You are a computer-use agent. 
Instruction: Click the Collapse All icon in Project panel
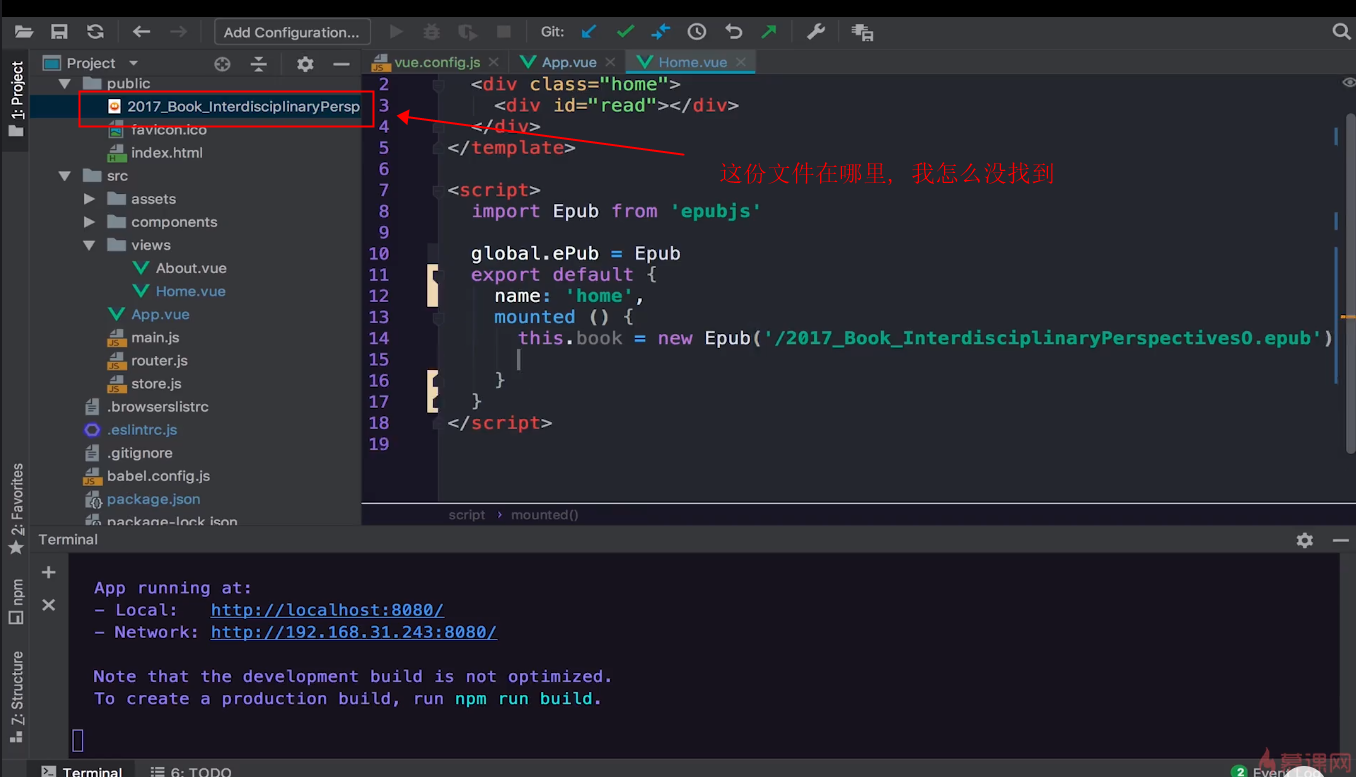(259, 64)
